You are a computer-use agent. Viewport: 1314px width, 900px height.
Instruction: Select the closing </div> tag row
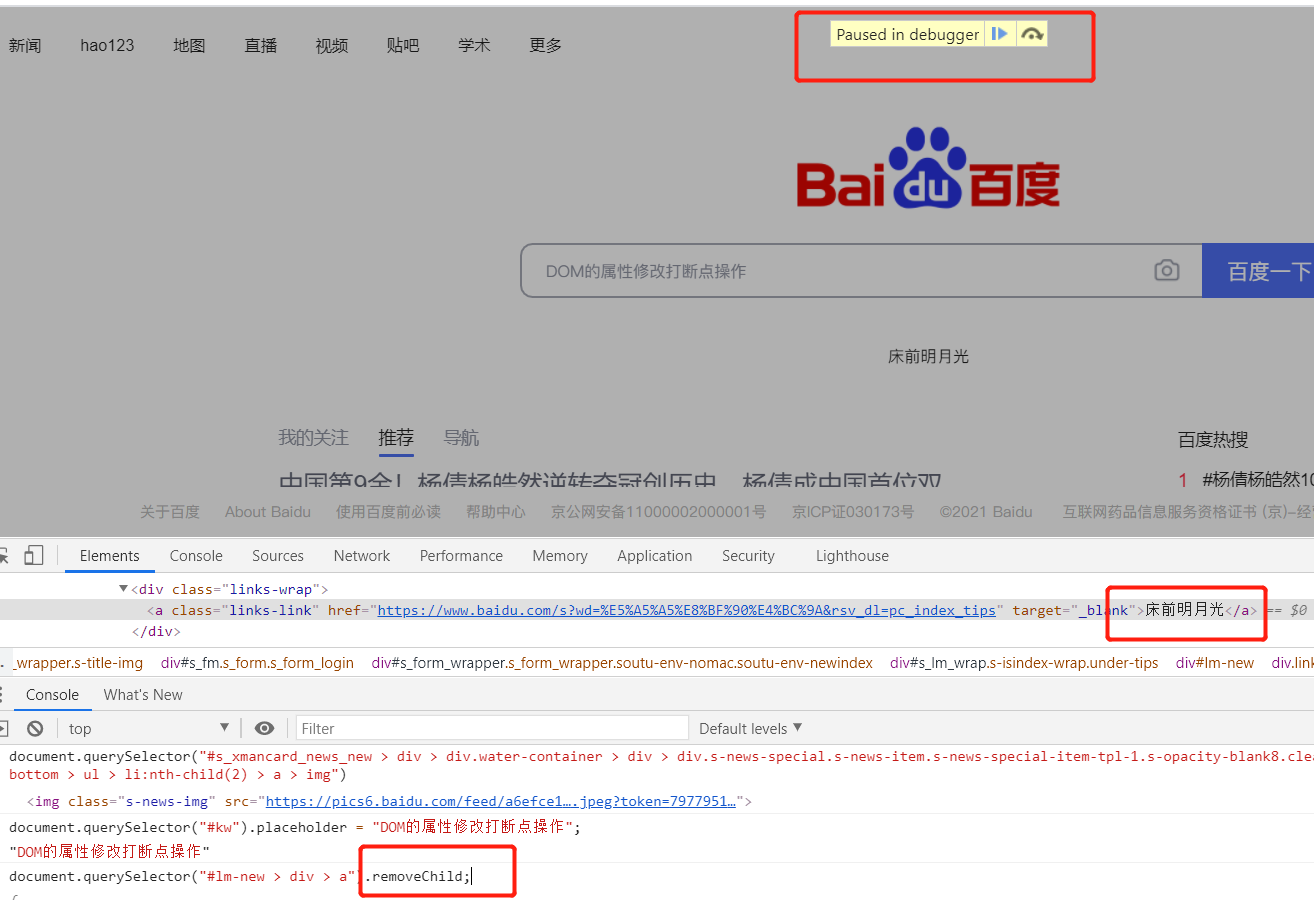[155, 631]
